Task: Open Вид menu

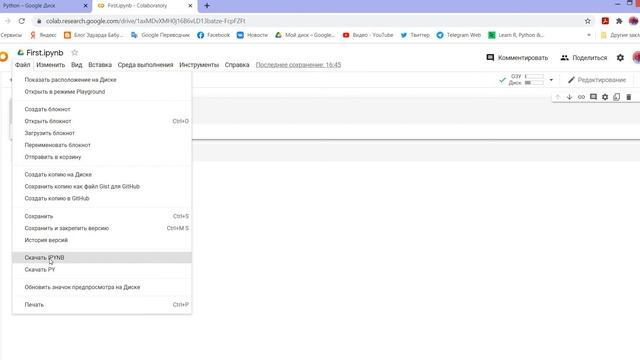Action: coord(77,65)
